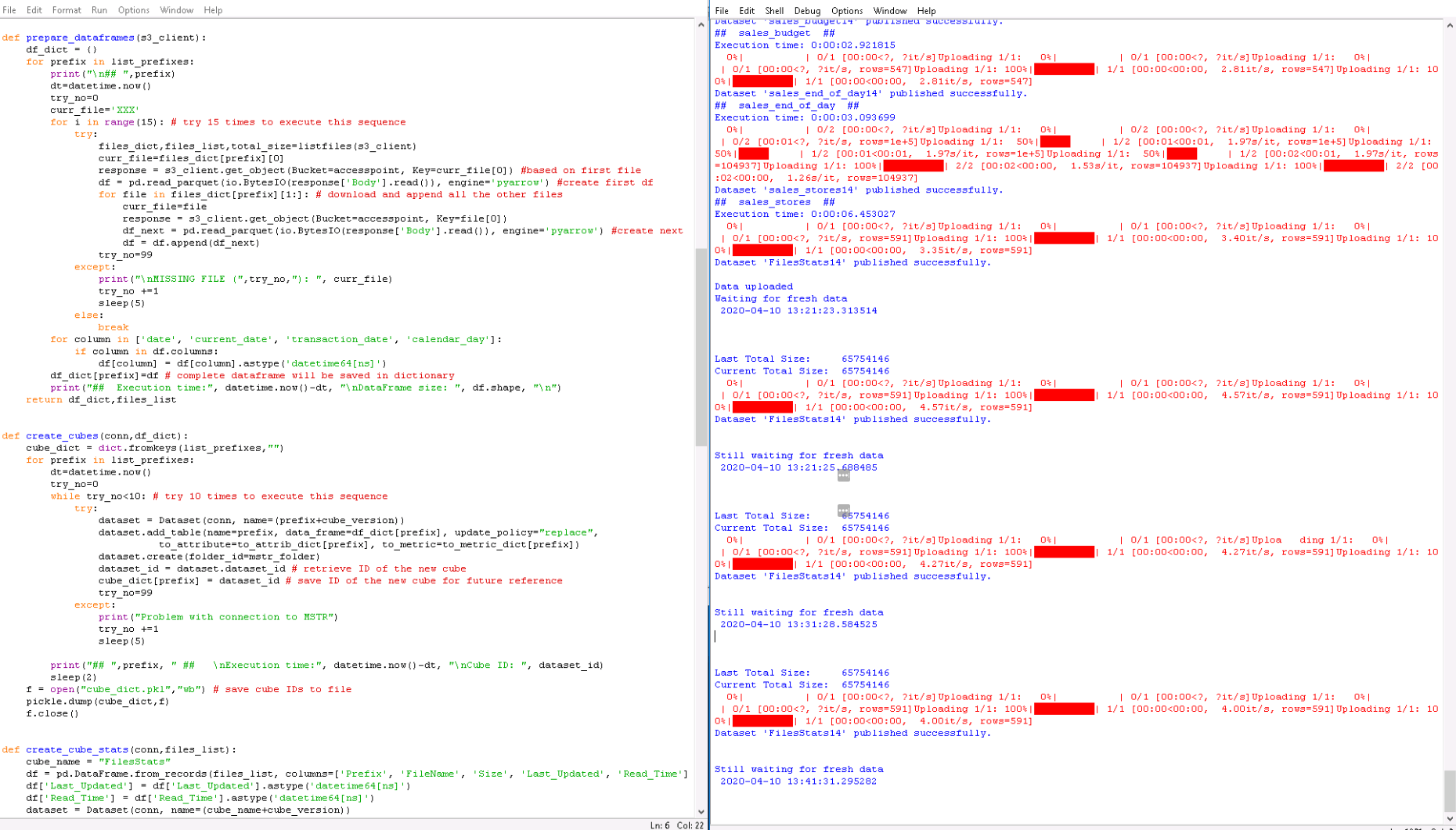Click the editor scrollbar's up arrow
Viewport: 1456px width, 830px height.
click(x=701, y=25)
